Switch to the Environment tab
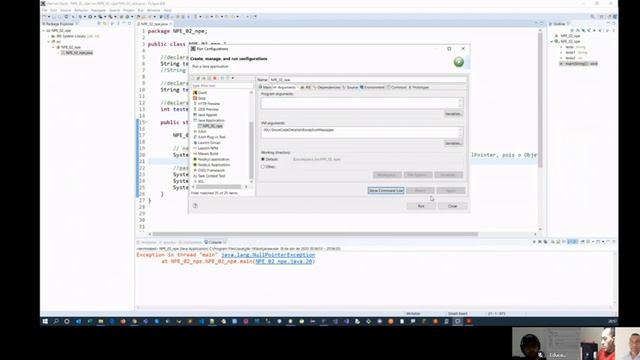 [373, 87]
